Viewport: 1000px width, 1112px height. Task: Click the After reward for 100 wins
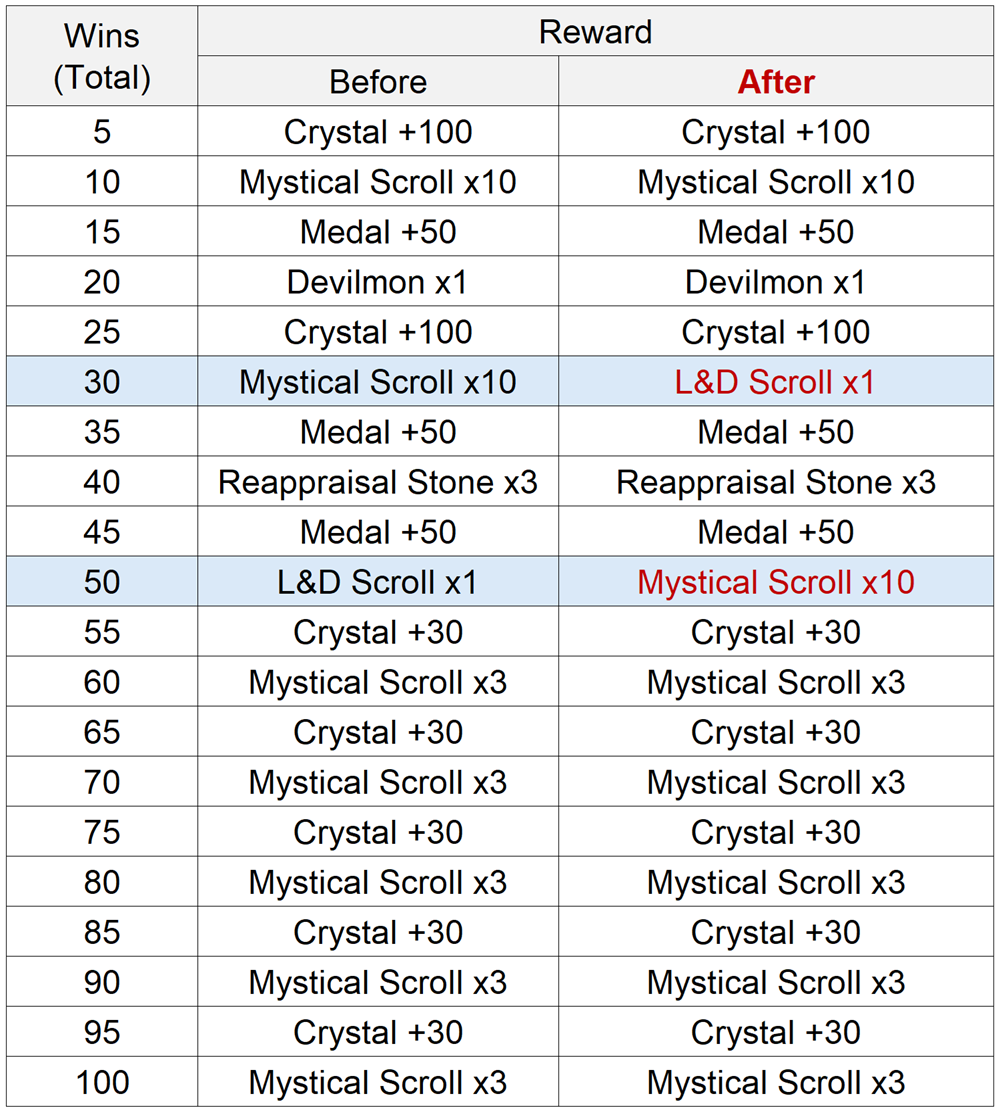776,1082
